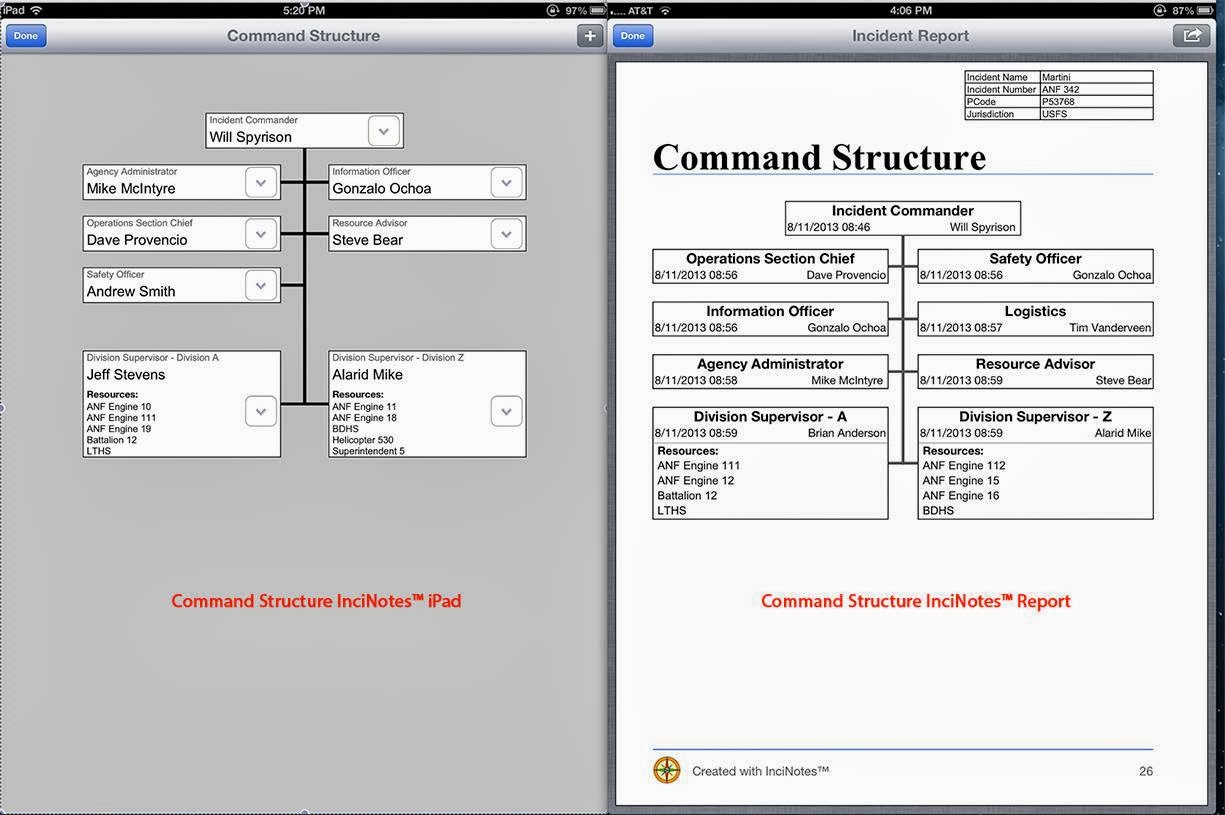Select the Command Structure title bar
1225x815 pixels.
tap(303, 35)
